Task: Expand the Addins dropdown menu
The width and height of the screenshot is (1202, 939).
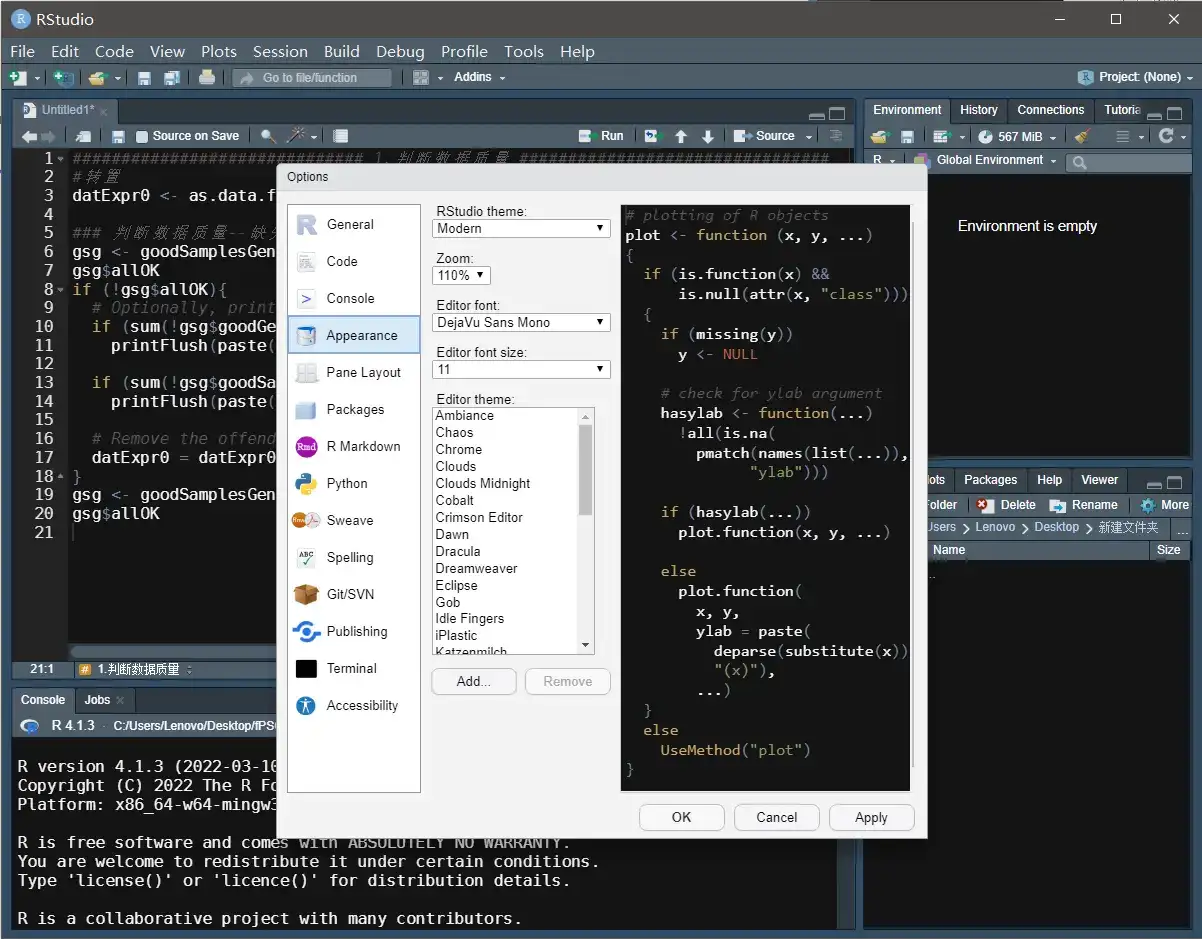Action: tap(480, 77)
